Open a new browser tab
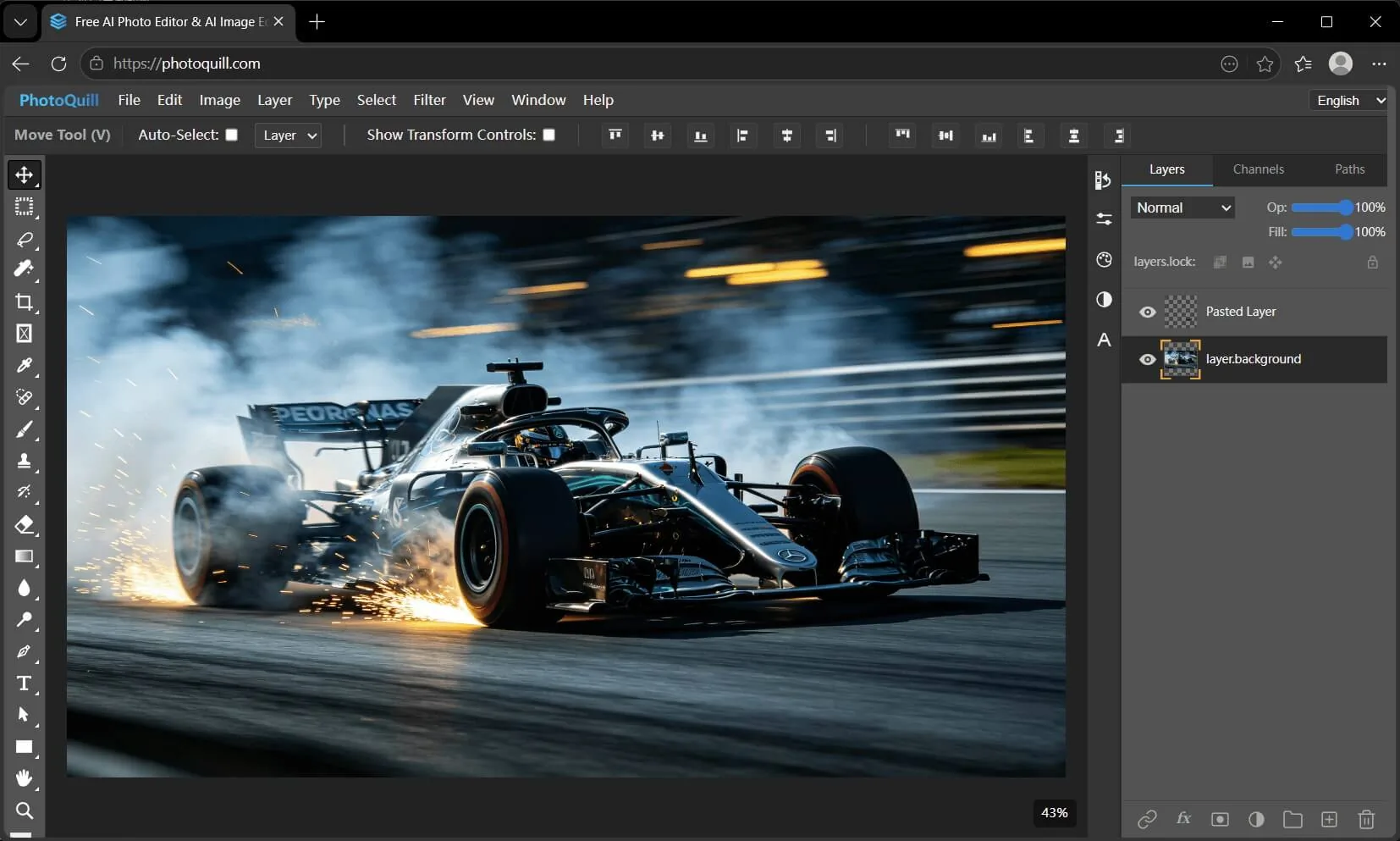Viewport: 1400px width, 841px height. pyautogui.click(x=317, y=22)
